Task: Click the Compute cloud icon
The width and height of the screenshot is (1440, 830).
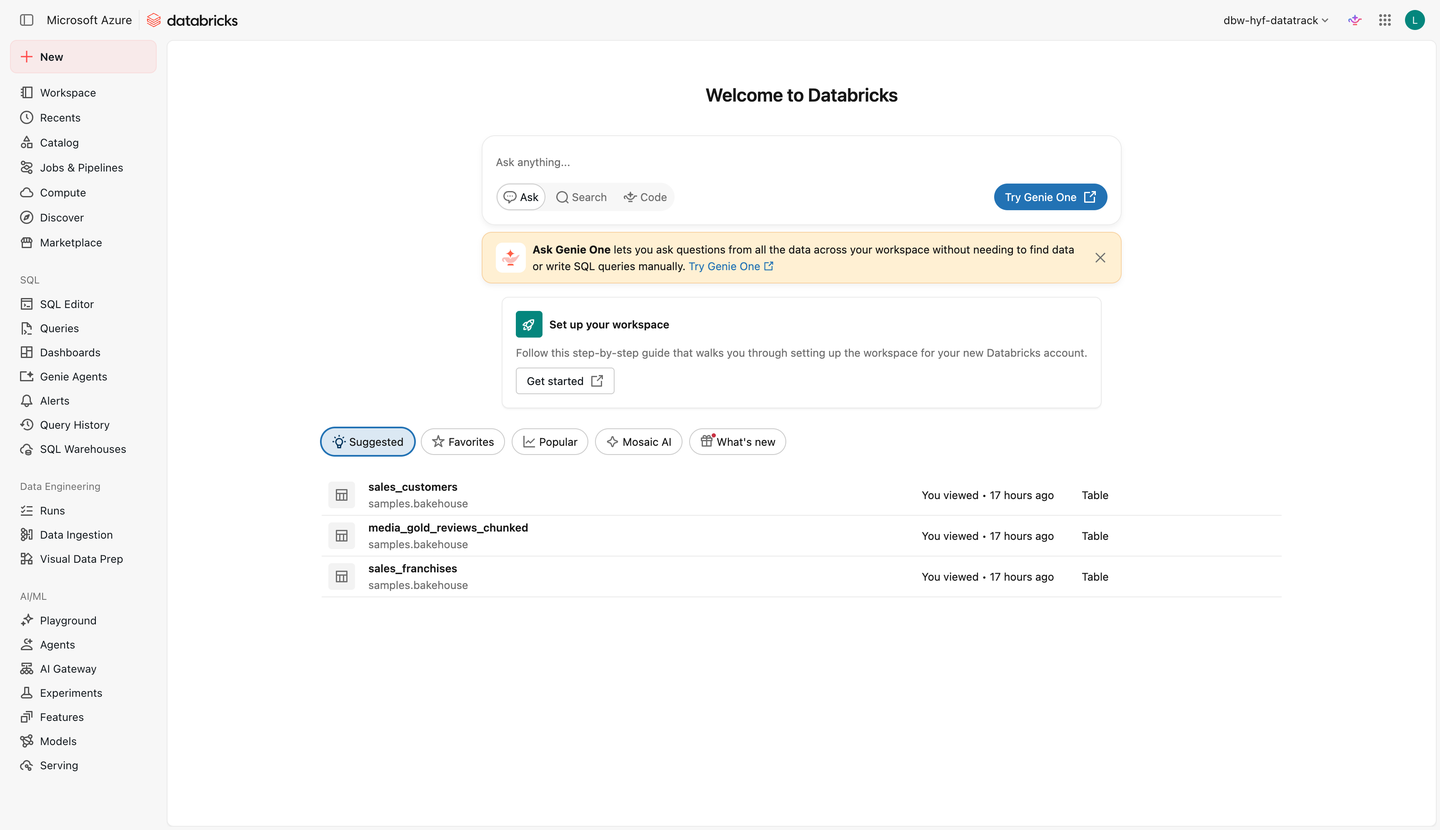Action: click(27, 193)
